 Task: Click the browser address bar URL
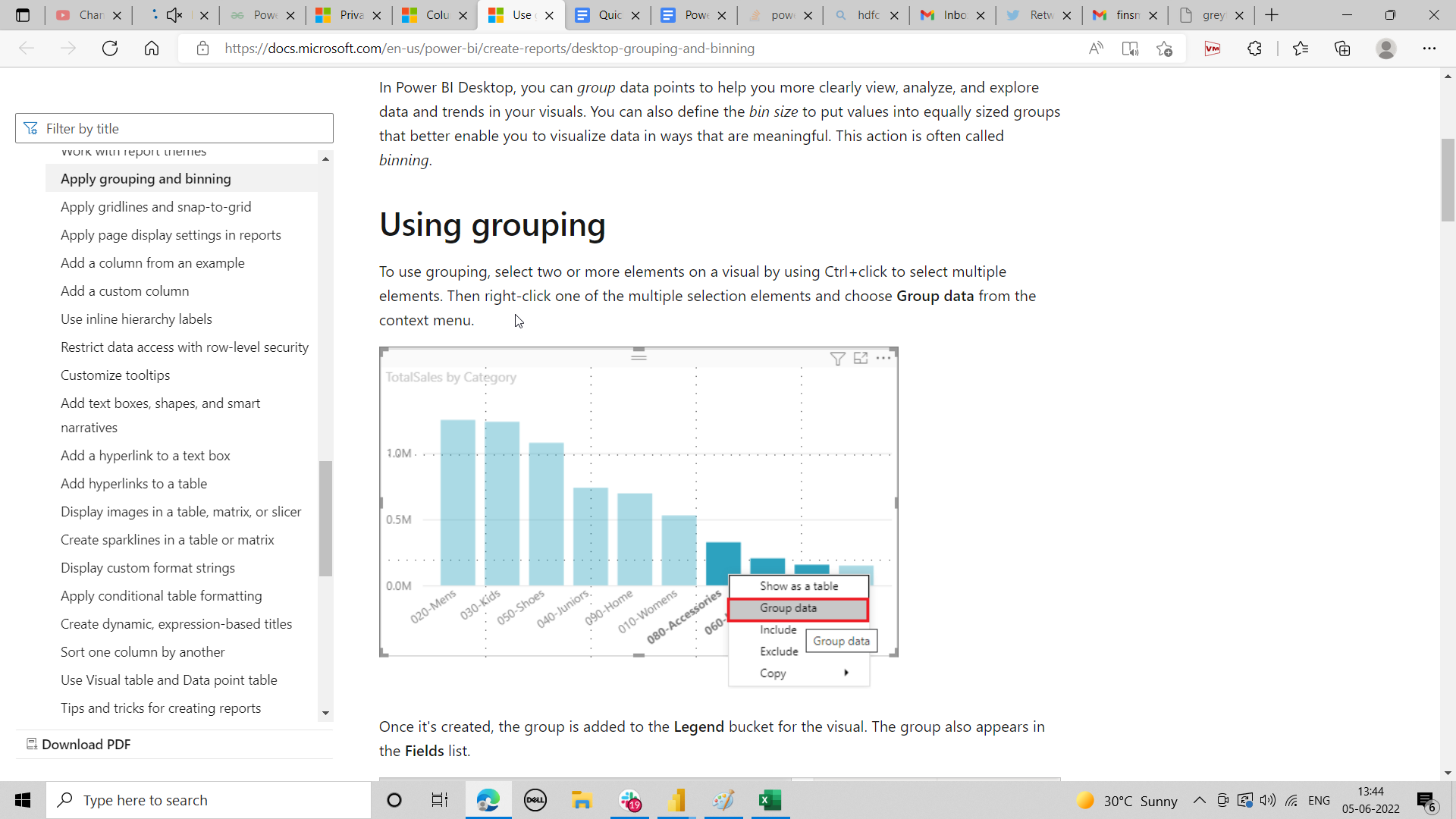(x=489, y=49)
